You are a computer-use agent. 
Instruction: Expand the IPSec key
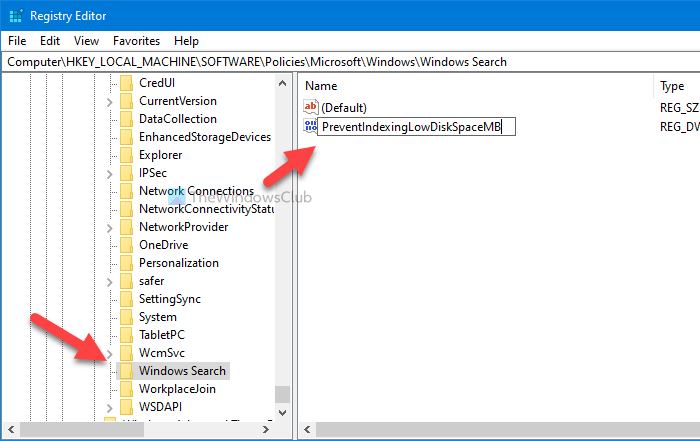(x=109, y=174)
